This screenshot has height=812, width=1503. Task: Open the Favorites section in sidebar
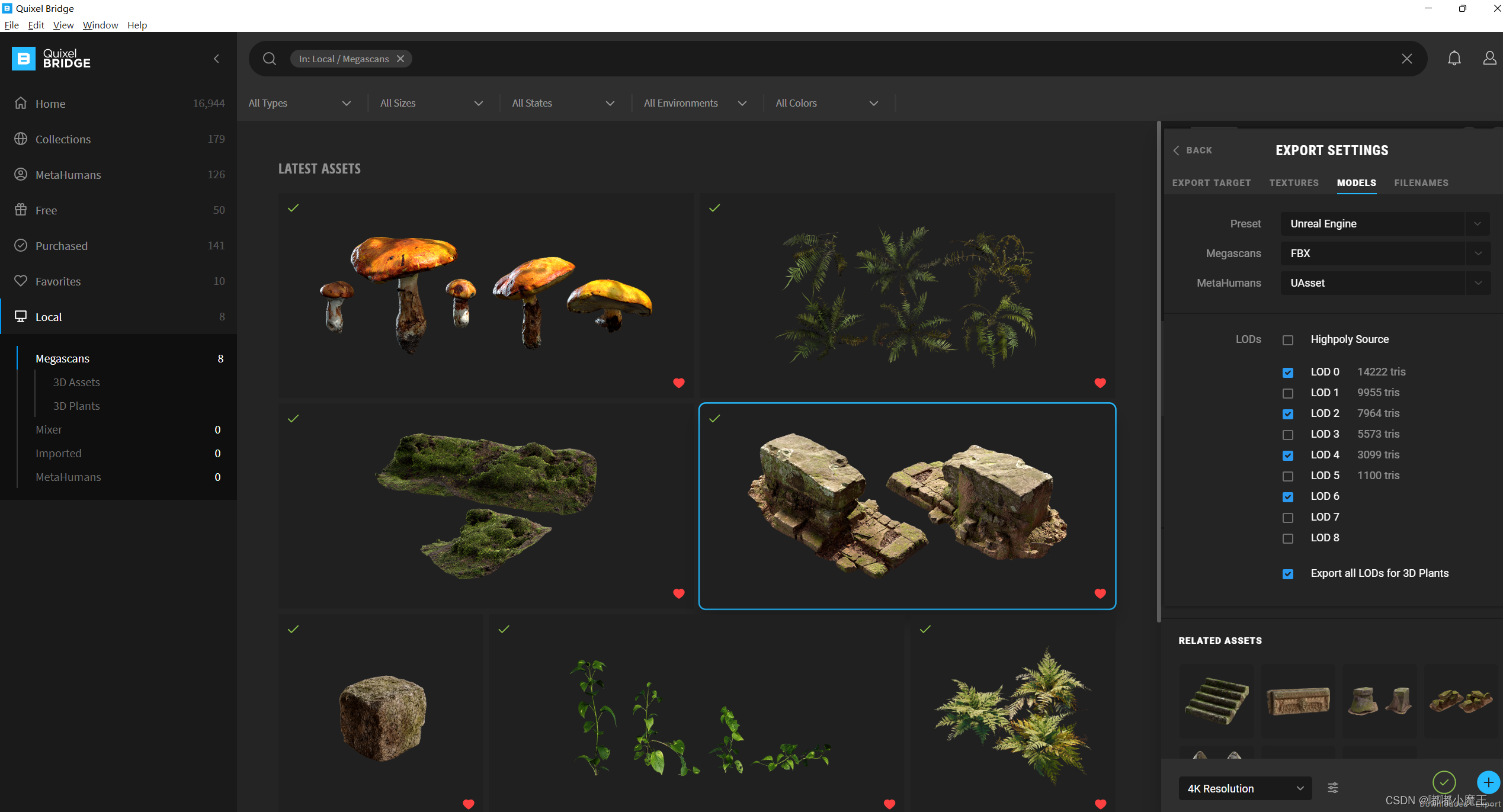pos(58,281)
